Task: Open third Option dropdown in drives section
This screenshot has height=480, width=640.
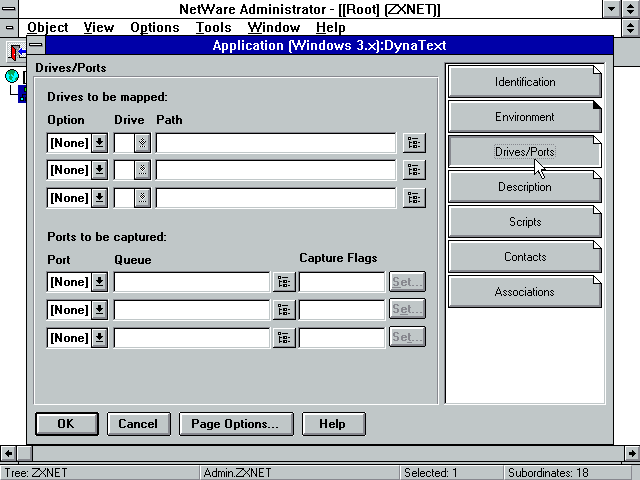Action: 99,198
